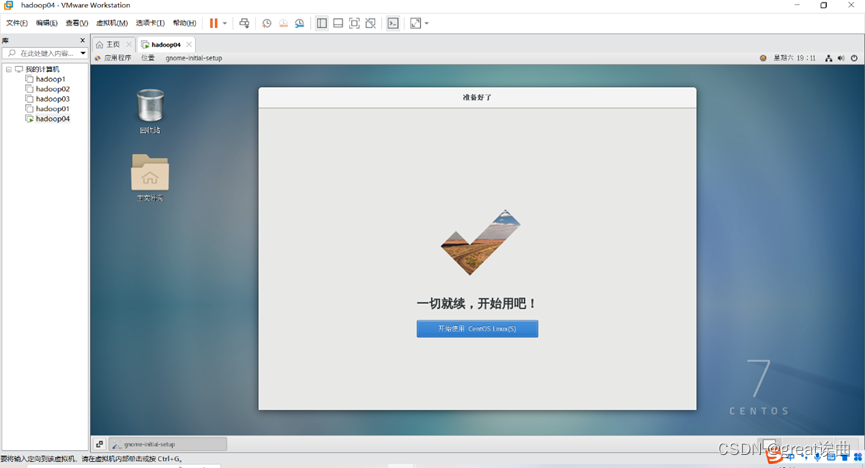
Task: Click gnome-initial-setup in the guest top bar
Action: pyautogui.click(x=194, y=58)
